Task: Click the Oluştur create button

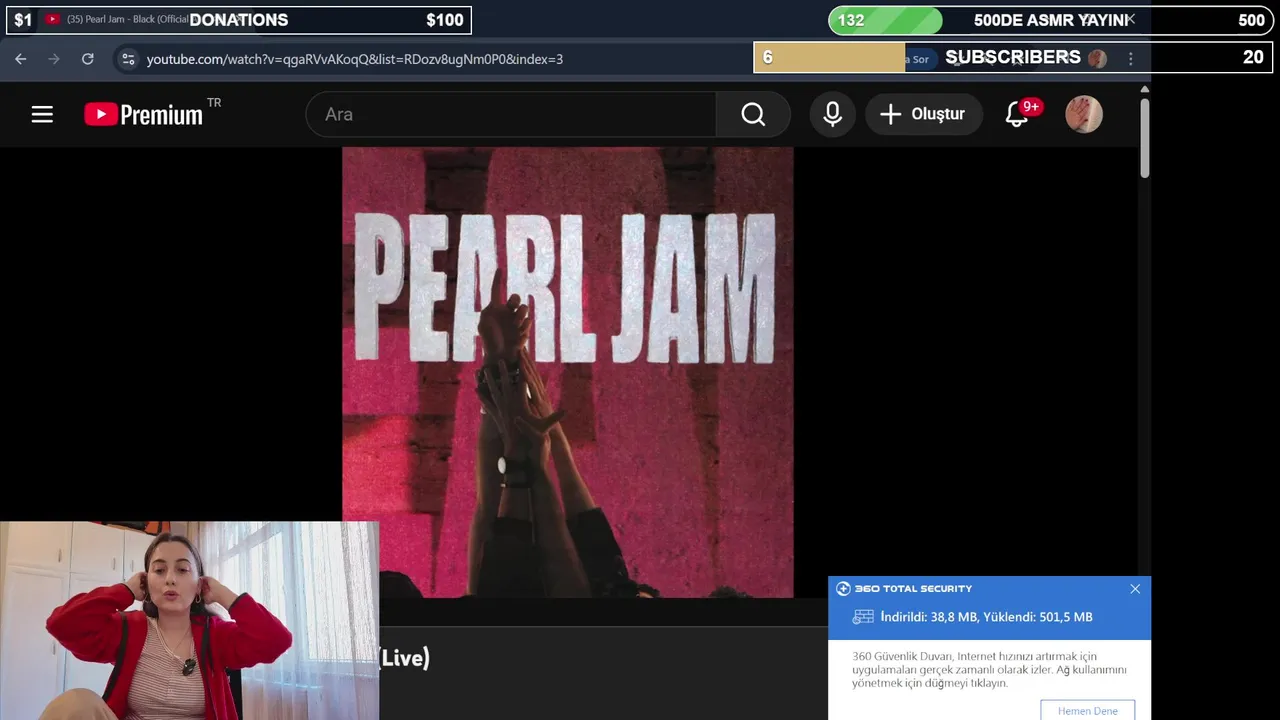Action: (923, 114)
